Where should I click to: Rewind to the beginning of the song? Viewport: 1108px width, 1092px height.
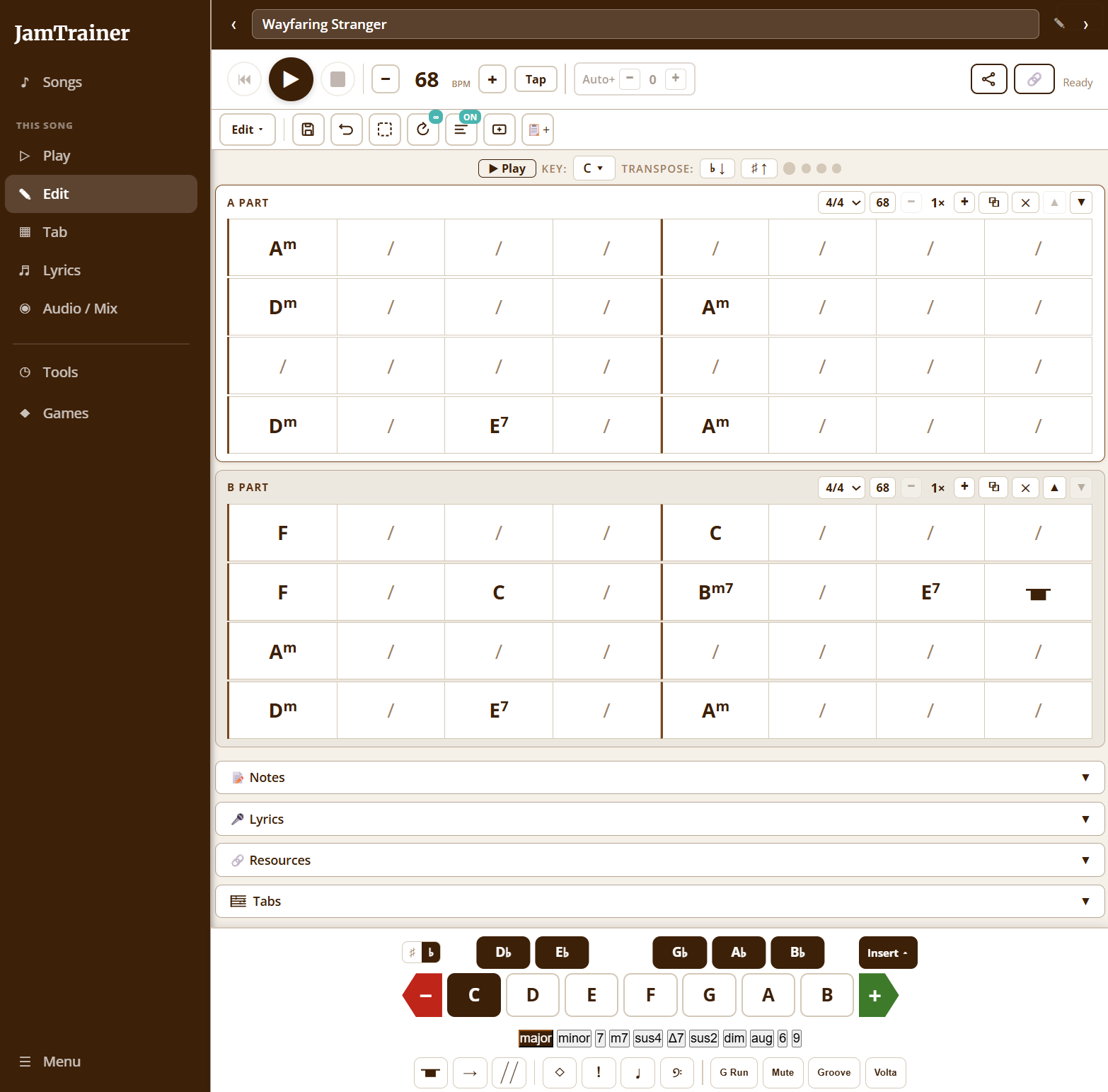(x=244, y=79)
